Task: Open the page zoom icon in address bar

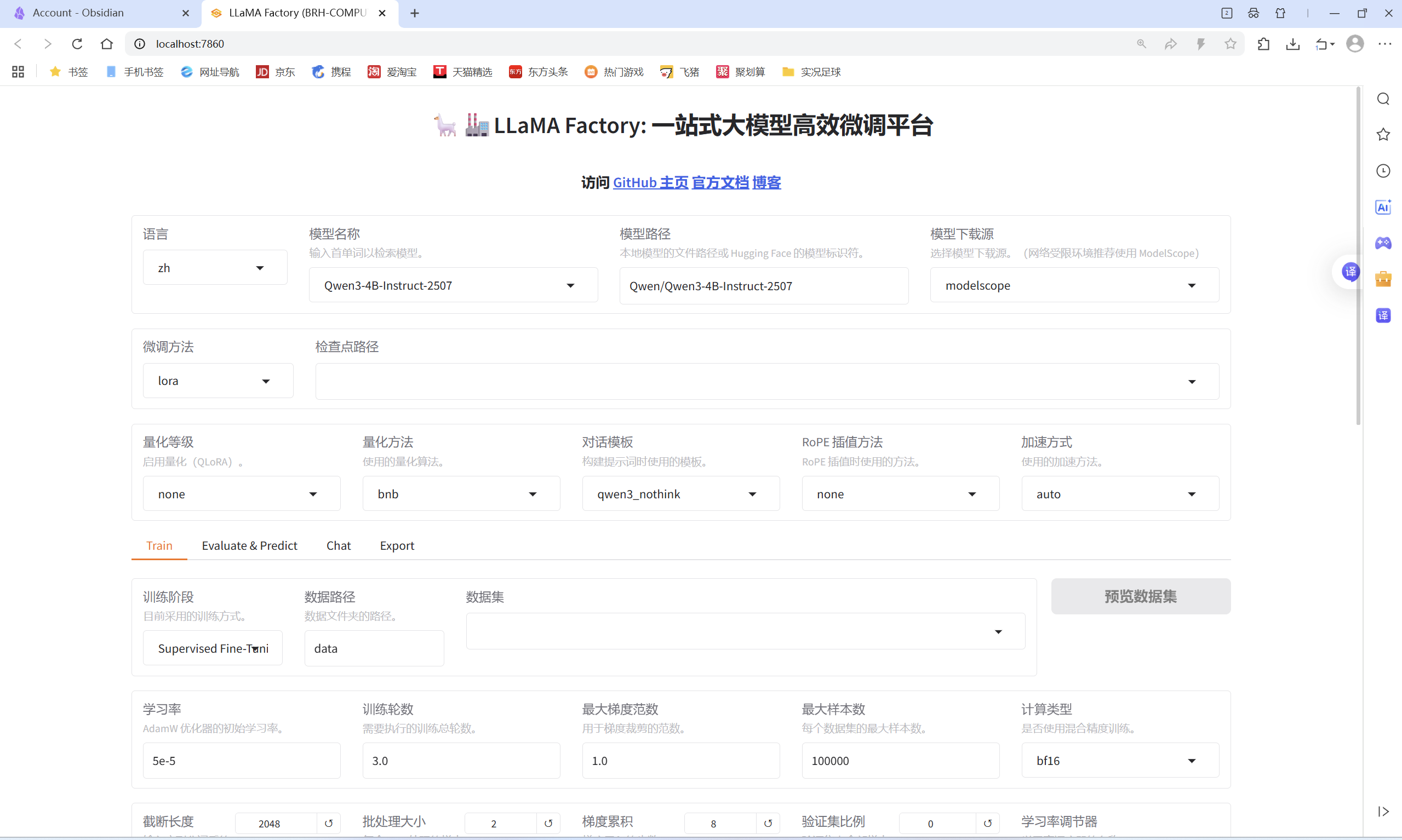Action: click(x=1142, y=44)
